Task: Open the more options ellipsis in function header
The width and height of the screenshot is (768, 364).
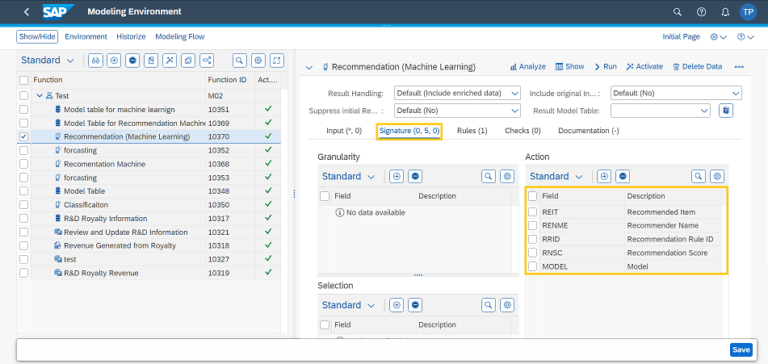Action: pos(739,67)
